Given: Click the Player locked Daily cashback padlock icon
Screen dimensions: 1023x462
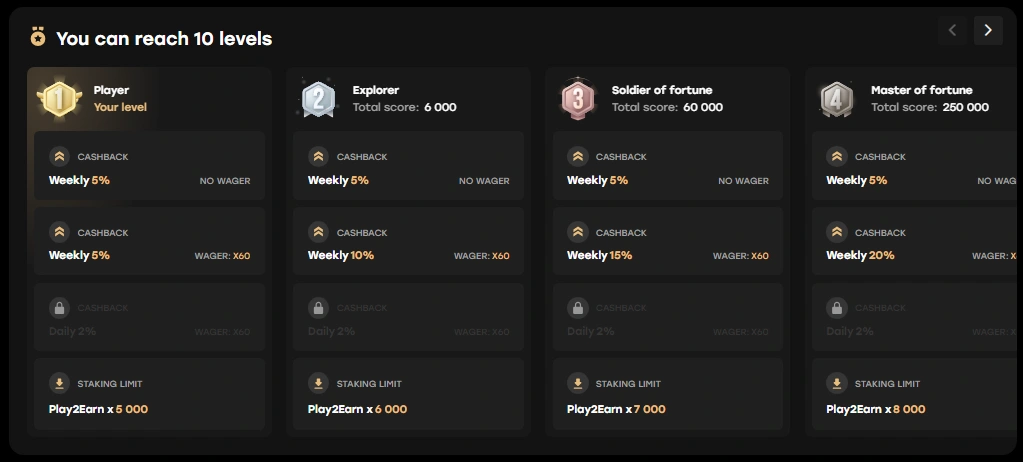Looking at the screenshot, I should pyautogui.click(x=59, y=308).
